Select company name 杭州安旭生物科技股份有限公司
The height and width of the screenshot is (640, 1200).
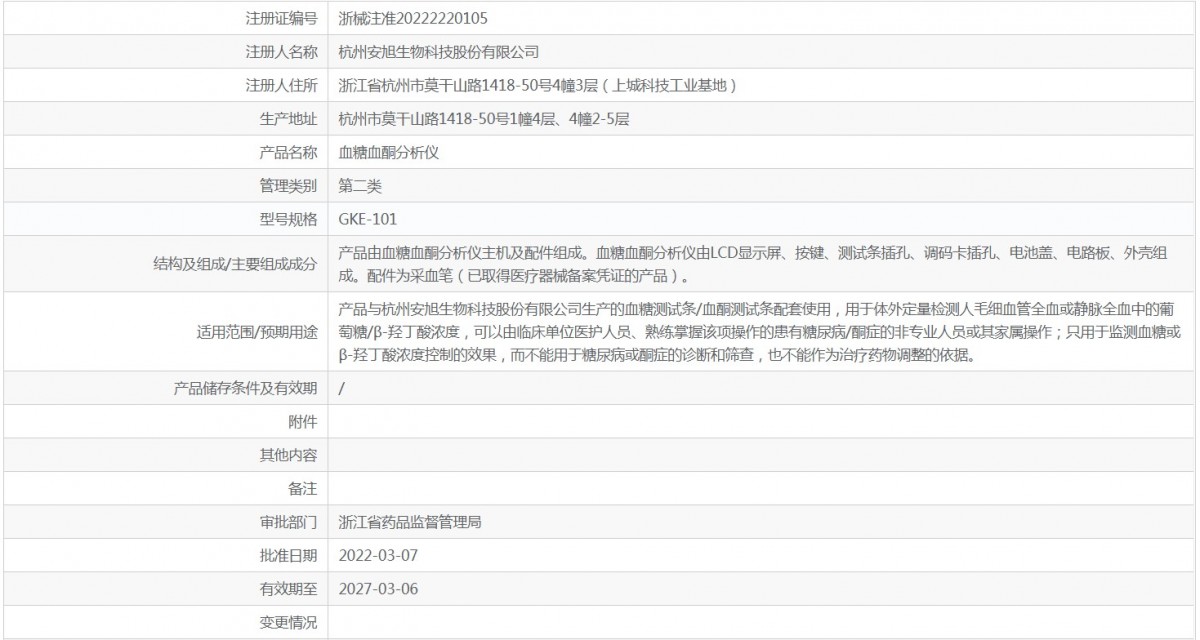pos(439,52)
